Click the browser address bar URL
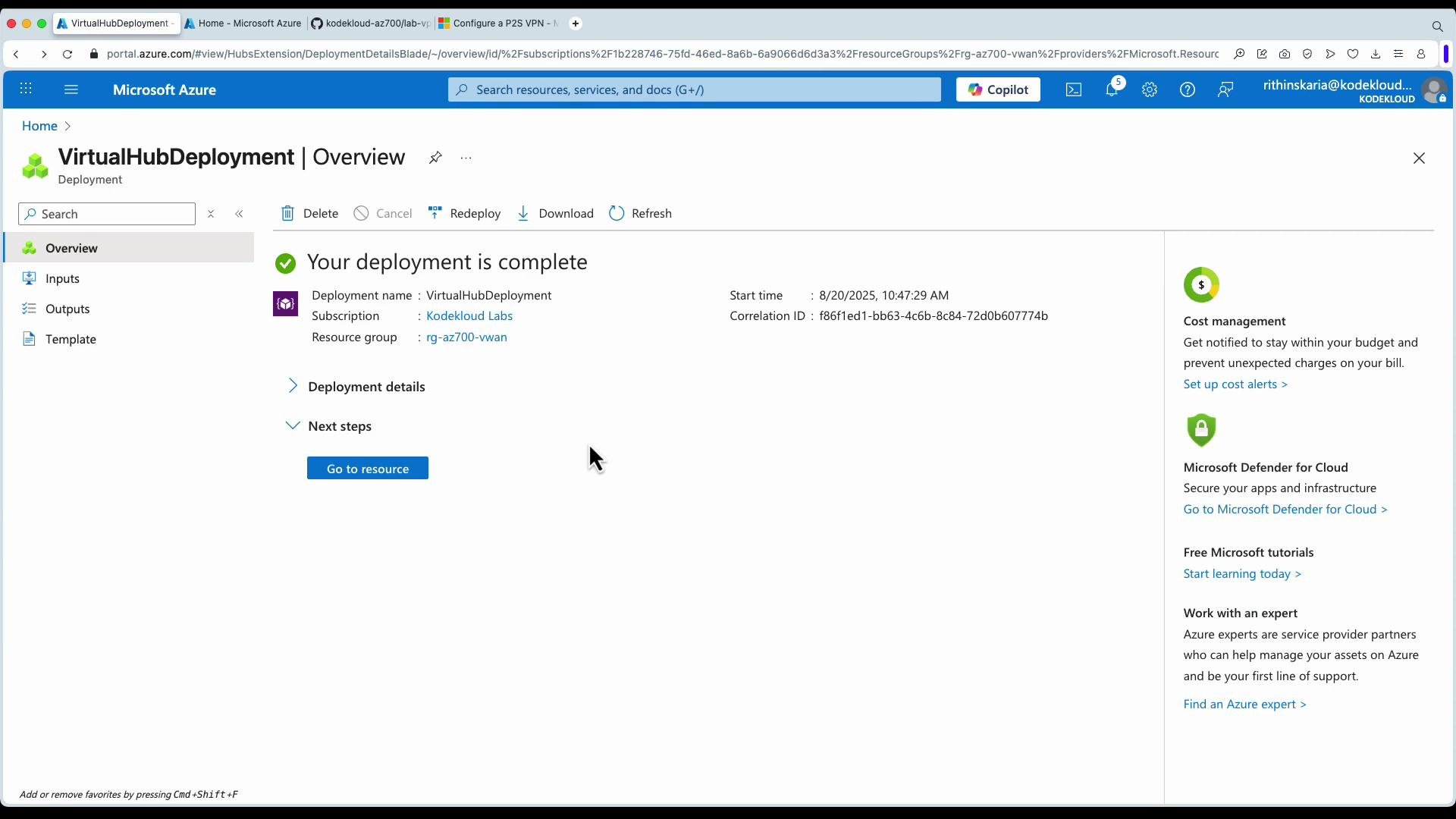Image resolution: width=1456 pixels, height=819 pixels. pos(662,54)
